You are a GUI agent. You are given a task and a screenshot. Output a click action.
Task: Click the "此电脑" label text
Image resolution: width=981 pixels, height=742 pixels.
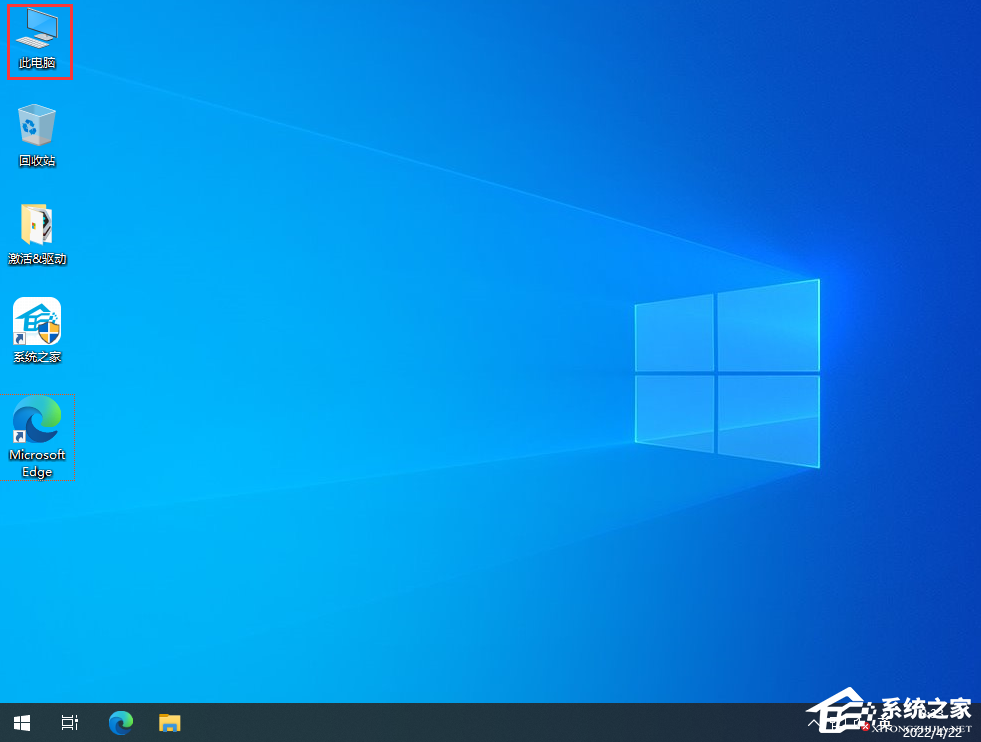37,63
